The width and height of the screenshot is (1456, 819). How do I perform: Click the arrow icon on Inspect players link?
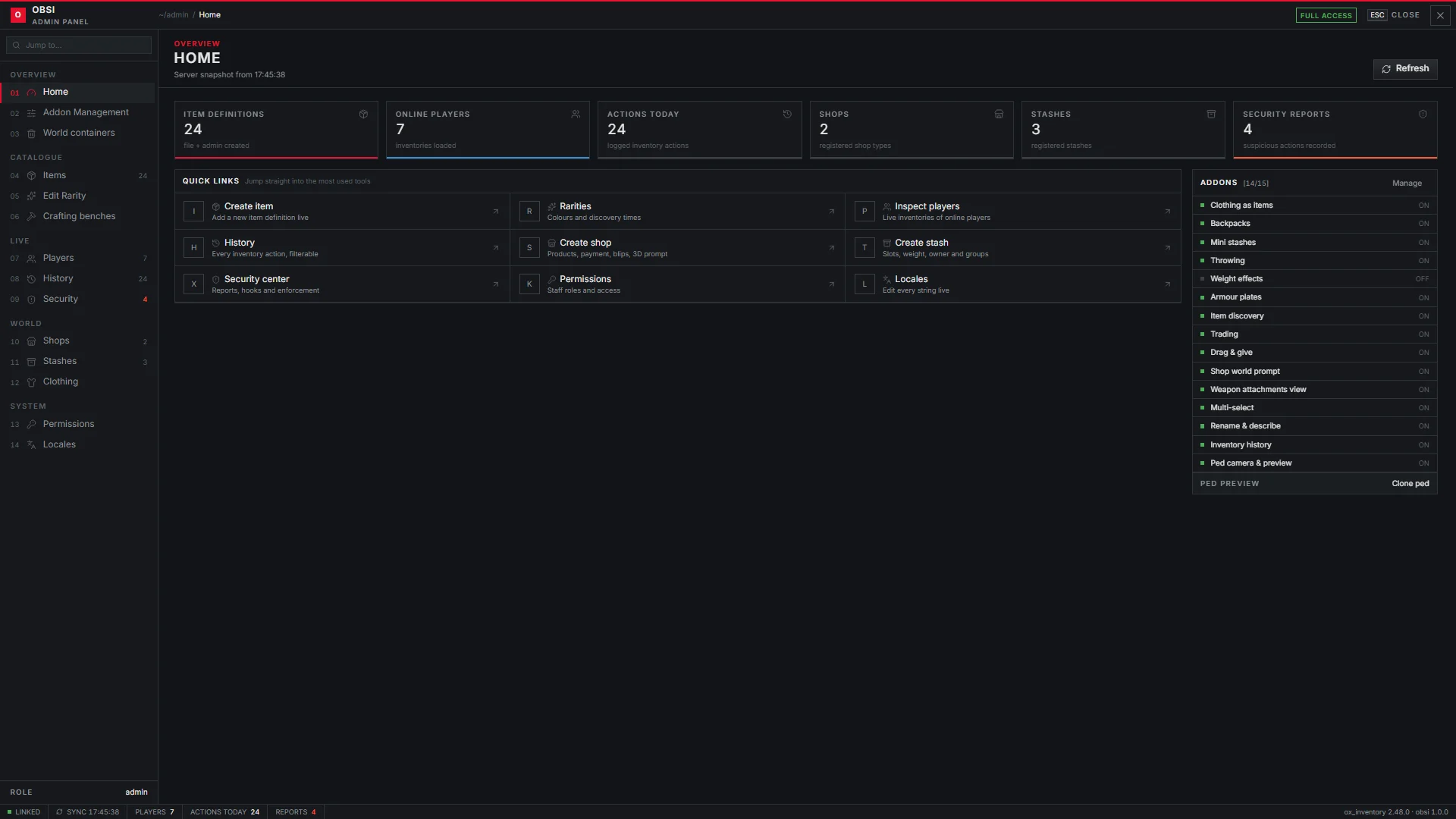[x=1168, y=212]
